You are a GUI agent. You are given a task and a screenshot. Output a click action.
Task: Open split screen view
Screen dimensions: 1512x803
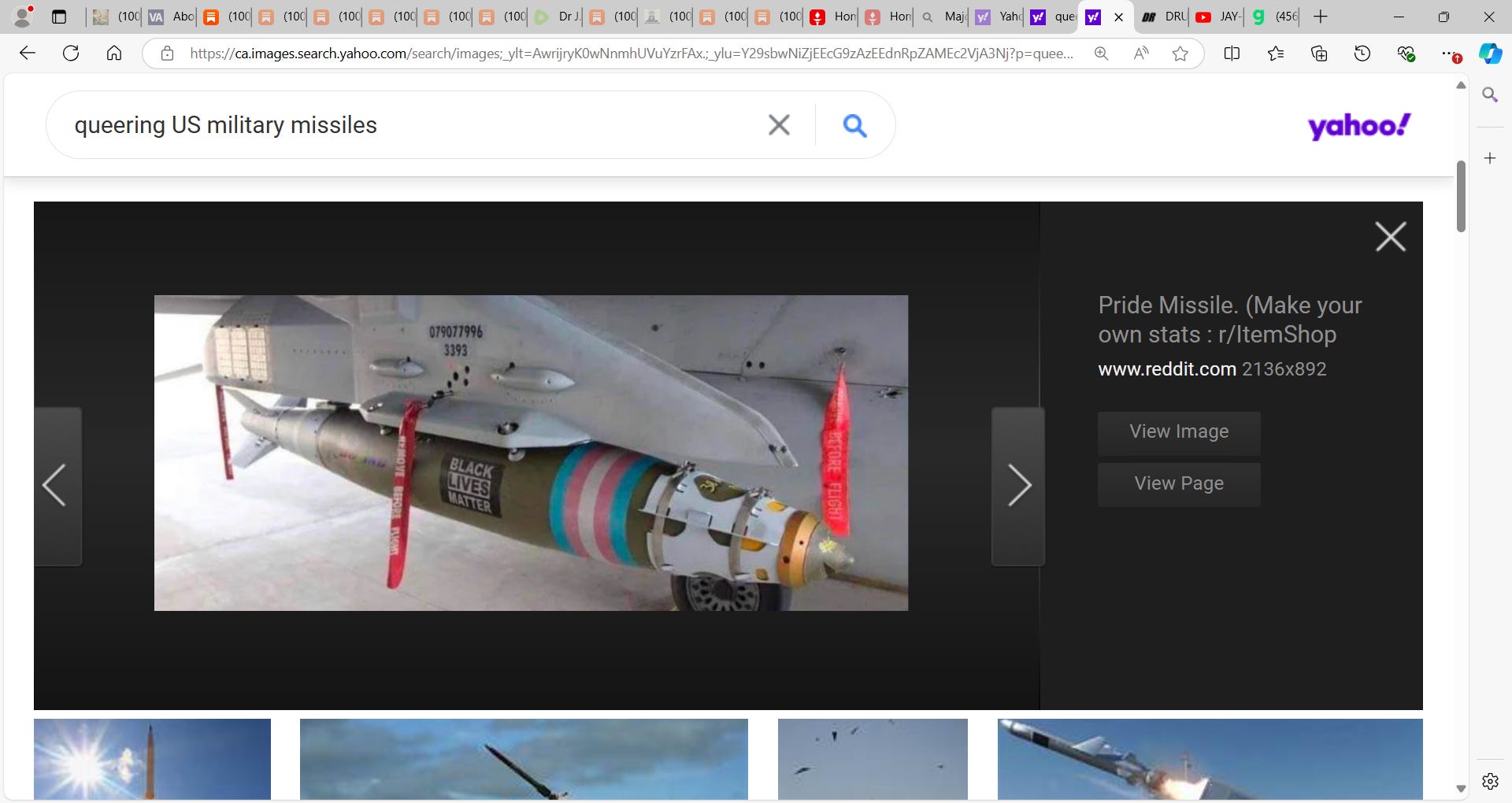(x=1232, y=54)
